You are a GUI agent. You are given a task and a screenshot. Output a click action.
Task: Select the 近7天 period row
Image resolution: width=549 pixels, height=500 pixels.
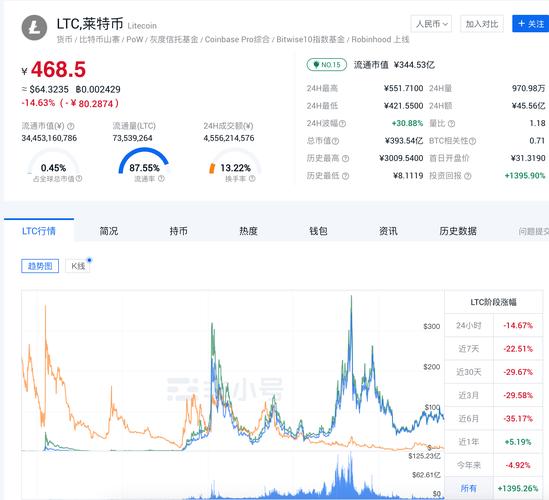(494, 349)
